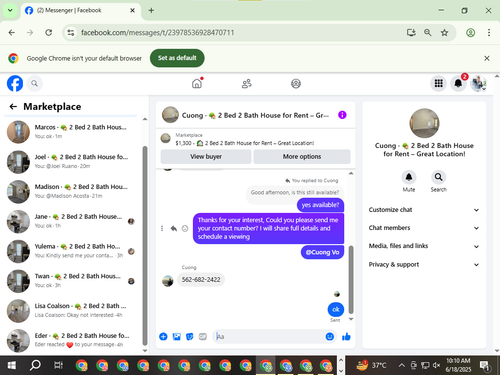Image resolution: width=500 pixels, height=375 pixels.
Task: Open Task View on taskbar
Action: 58,365
